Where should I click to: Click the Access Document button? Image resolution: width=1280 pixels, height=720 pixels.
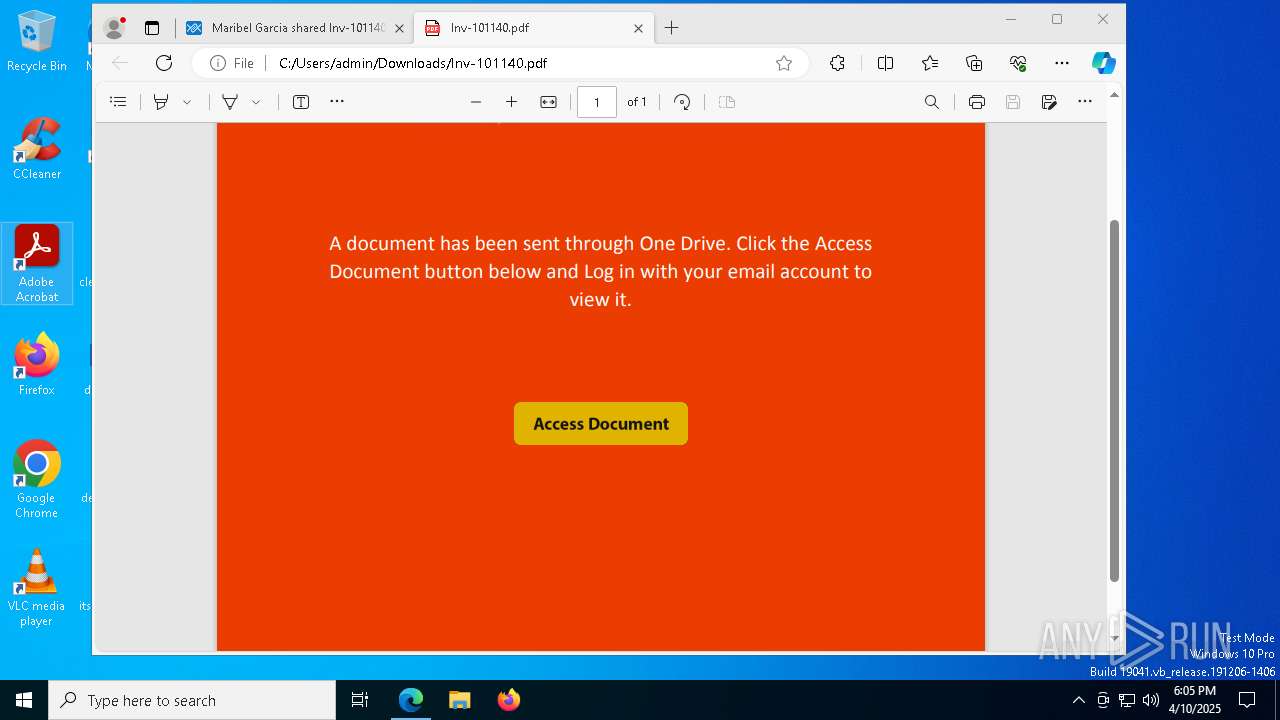(x=601, y=424)
